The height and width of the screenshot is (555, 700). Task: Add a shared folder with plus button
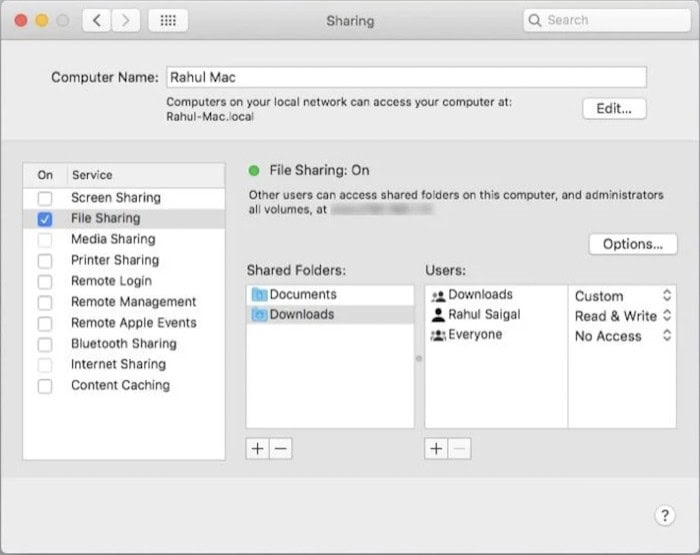[258, 448]
